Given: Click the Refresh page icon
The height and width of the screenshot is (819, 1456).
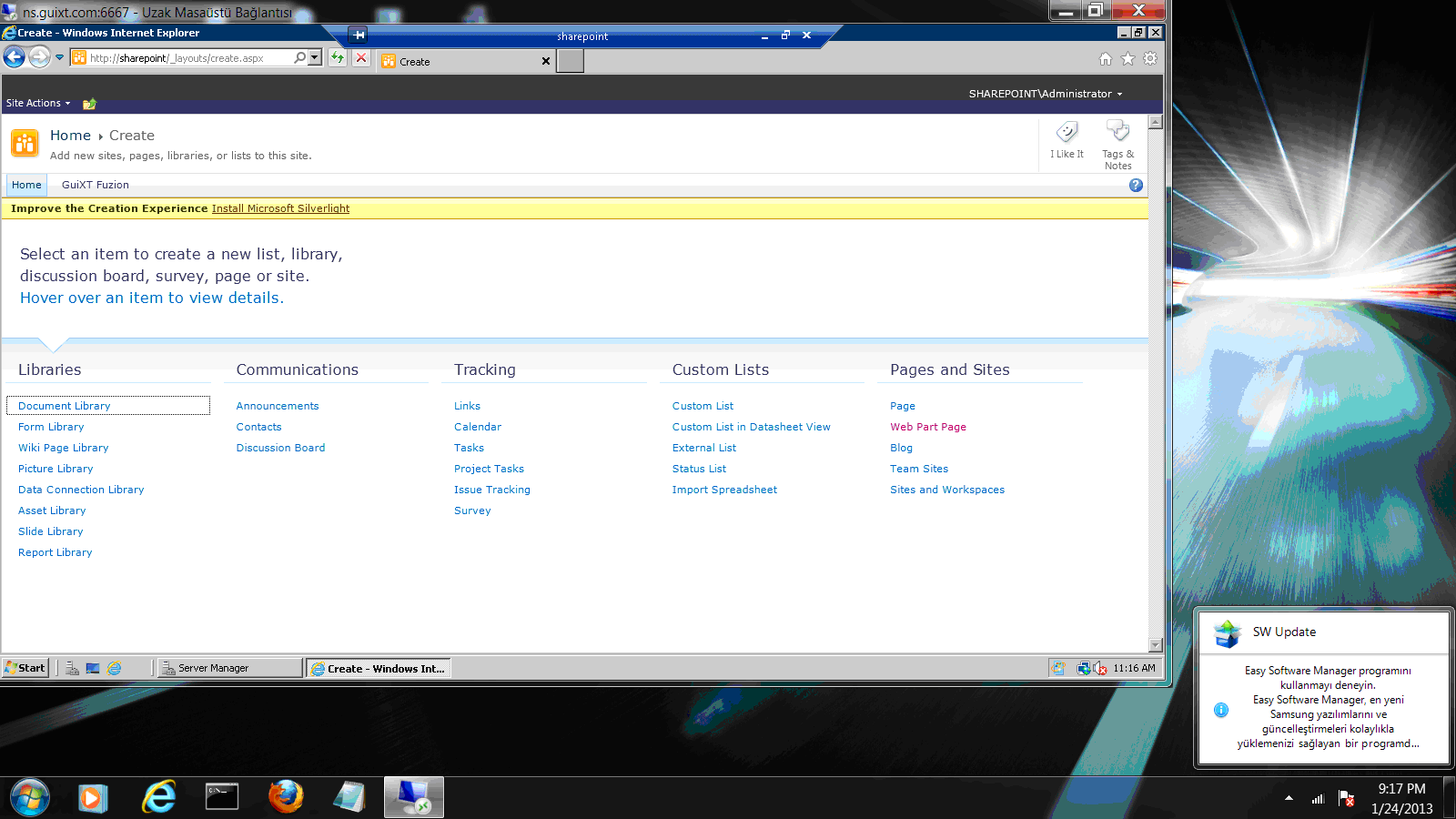Looking at the screenshot, I should [338, 57].
